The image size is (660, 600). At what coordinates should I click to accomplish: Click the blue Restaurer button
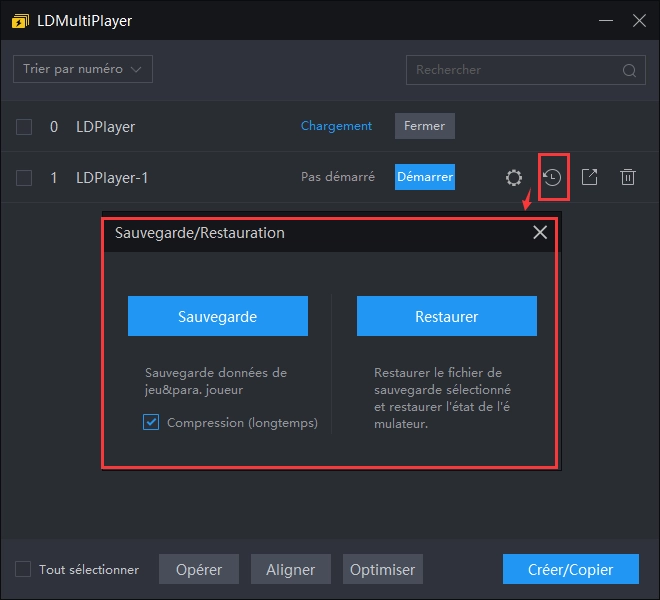[x=447, y=316]
